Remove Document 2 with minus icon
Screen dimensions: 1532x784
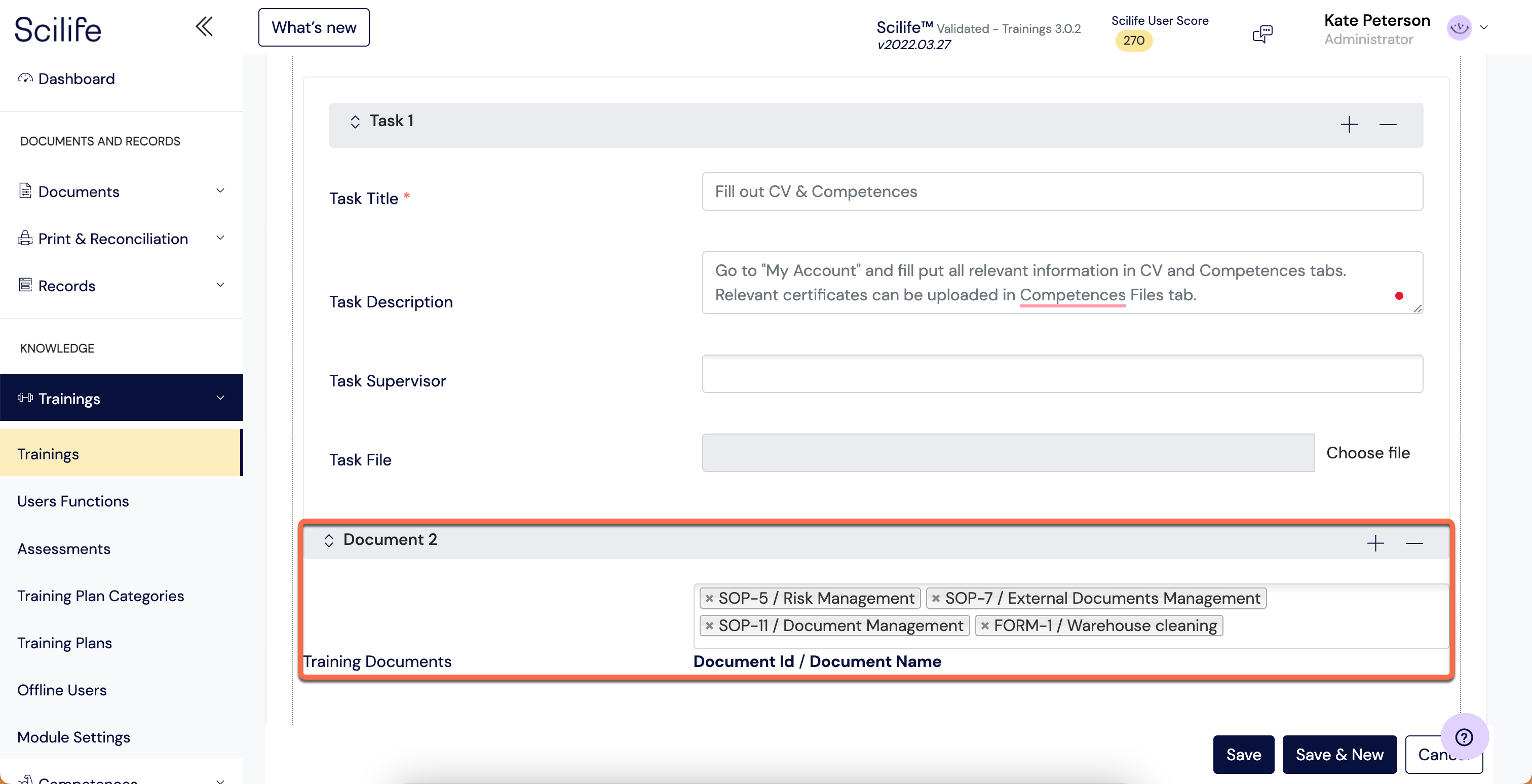pos(1414,543)
